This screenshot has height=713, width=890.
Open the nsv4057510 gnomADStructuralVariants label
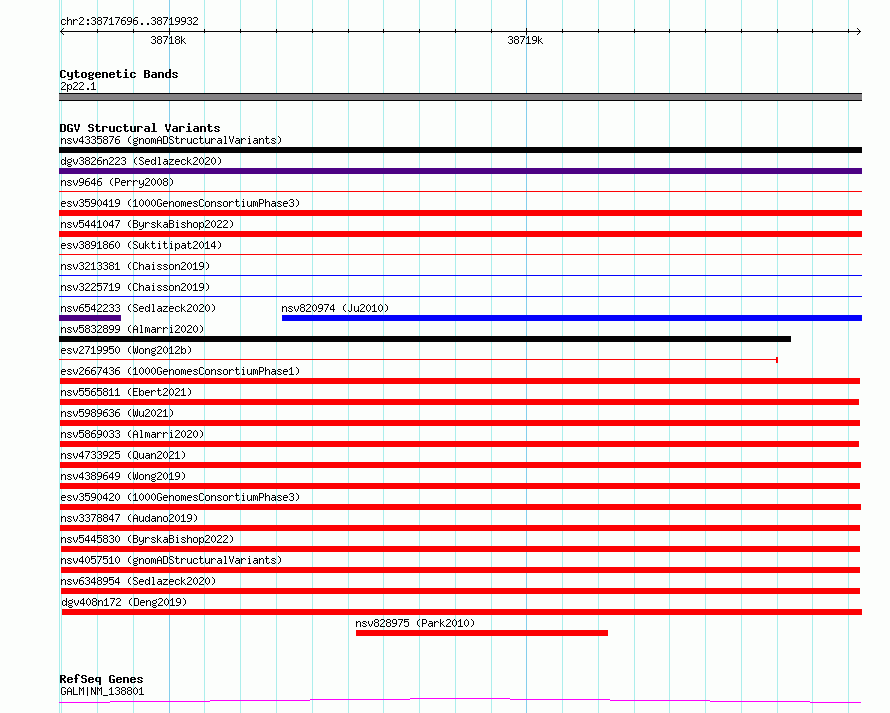171,560
